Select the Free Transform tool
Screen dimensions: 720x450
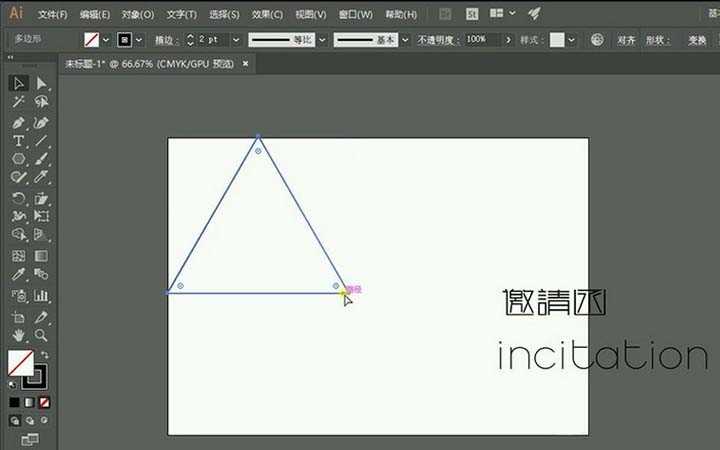click(x=41, y=216)
